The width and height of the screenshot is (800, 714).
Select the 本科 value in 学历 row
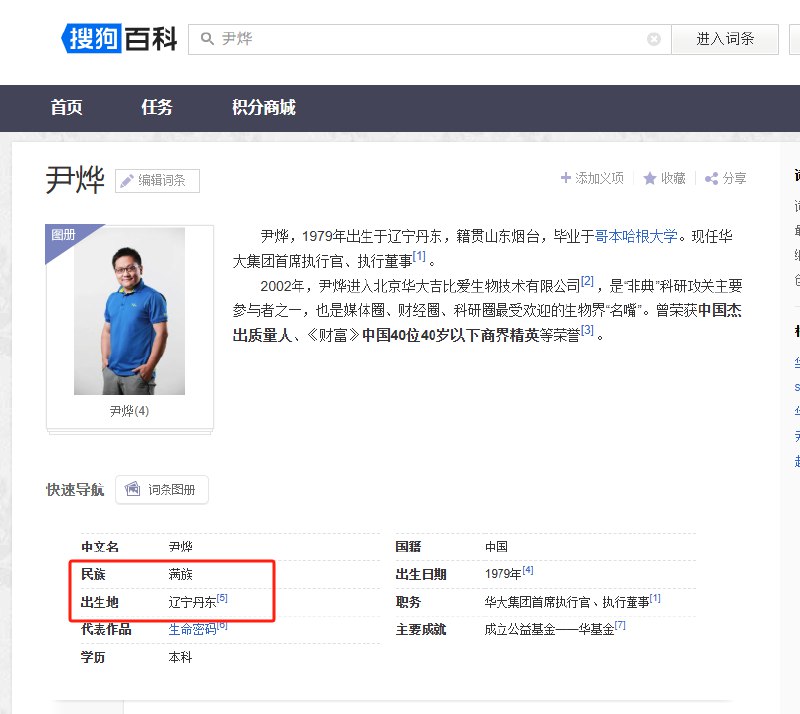click(x=181, y=657)
